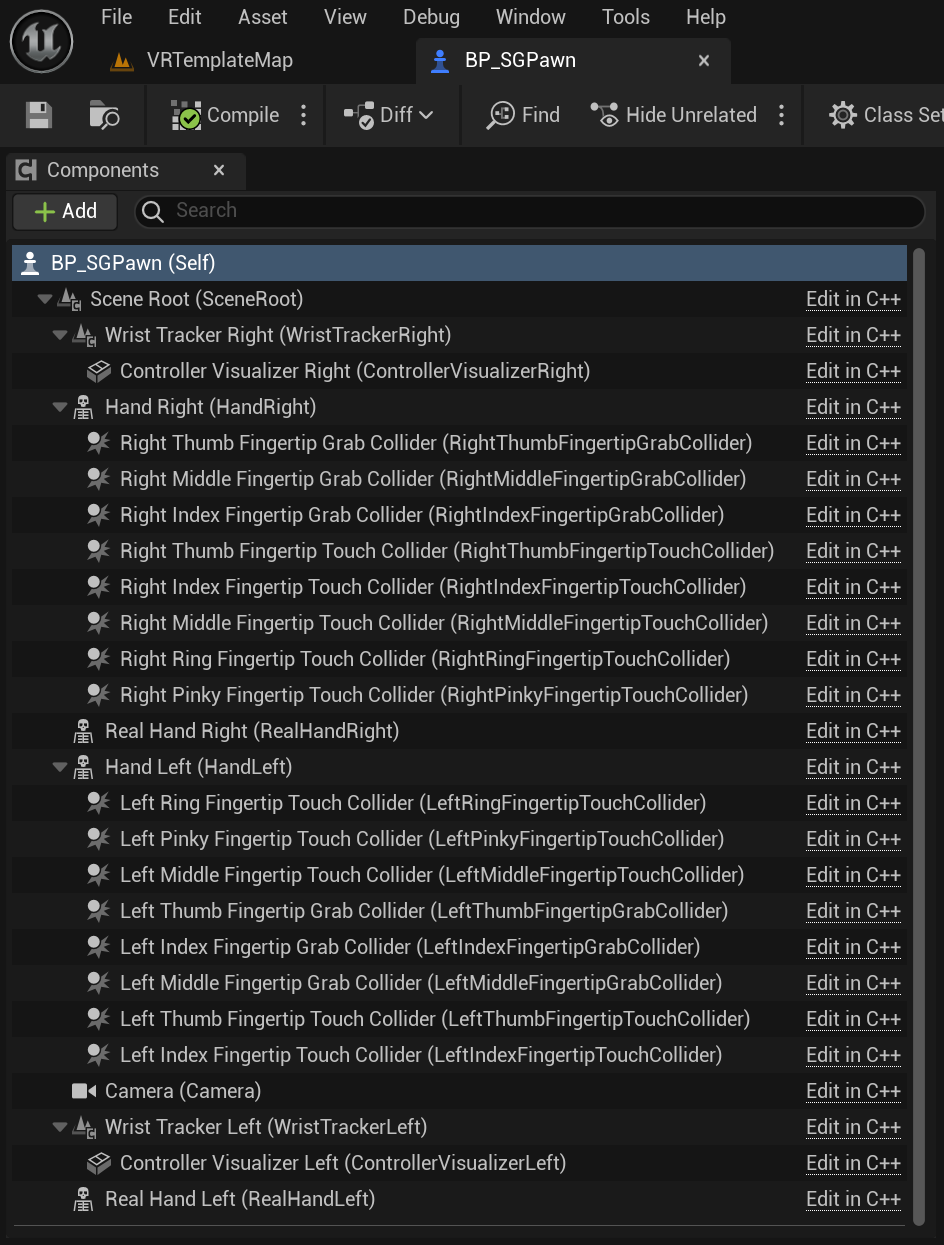Open the Diff dropdown
This screenshot has height=1245, width=944.
tap(390, 115)
